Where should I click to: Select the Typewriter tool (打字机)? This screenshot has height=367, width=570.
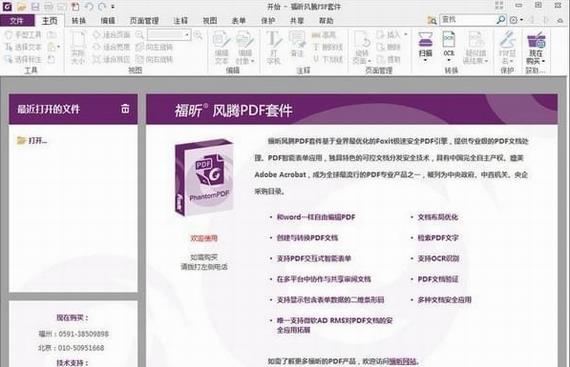click(x=274, y=48)
